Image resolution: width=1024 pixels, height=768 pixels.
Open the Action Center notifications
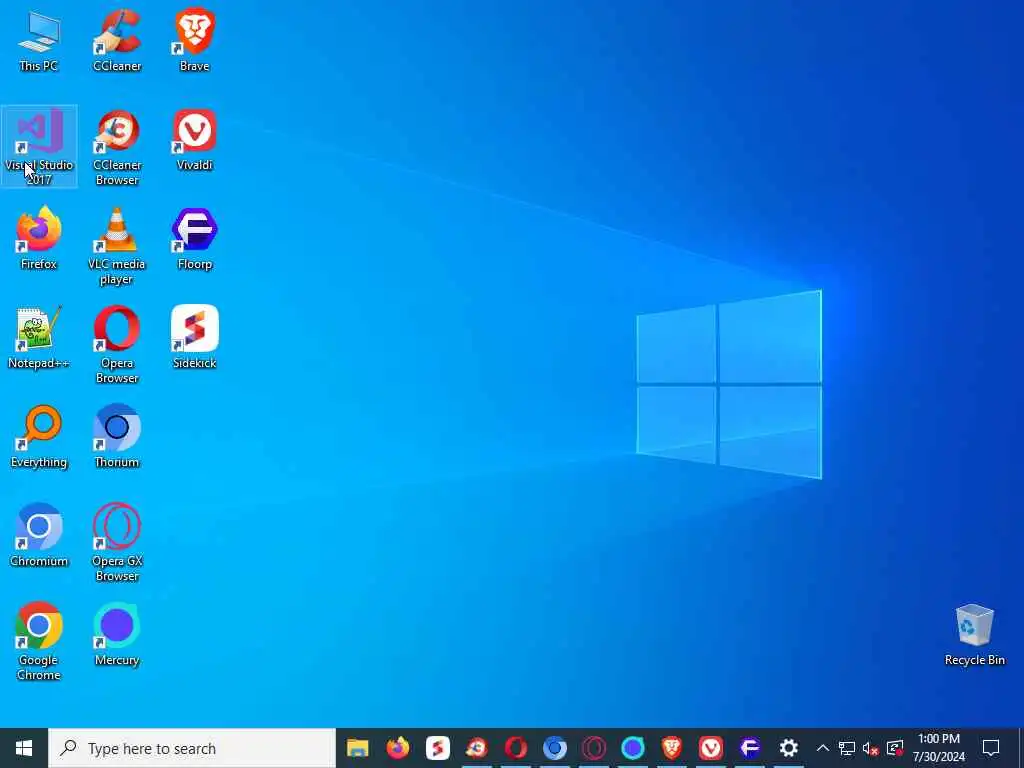pyautogui.click(x=991, y=748)
